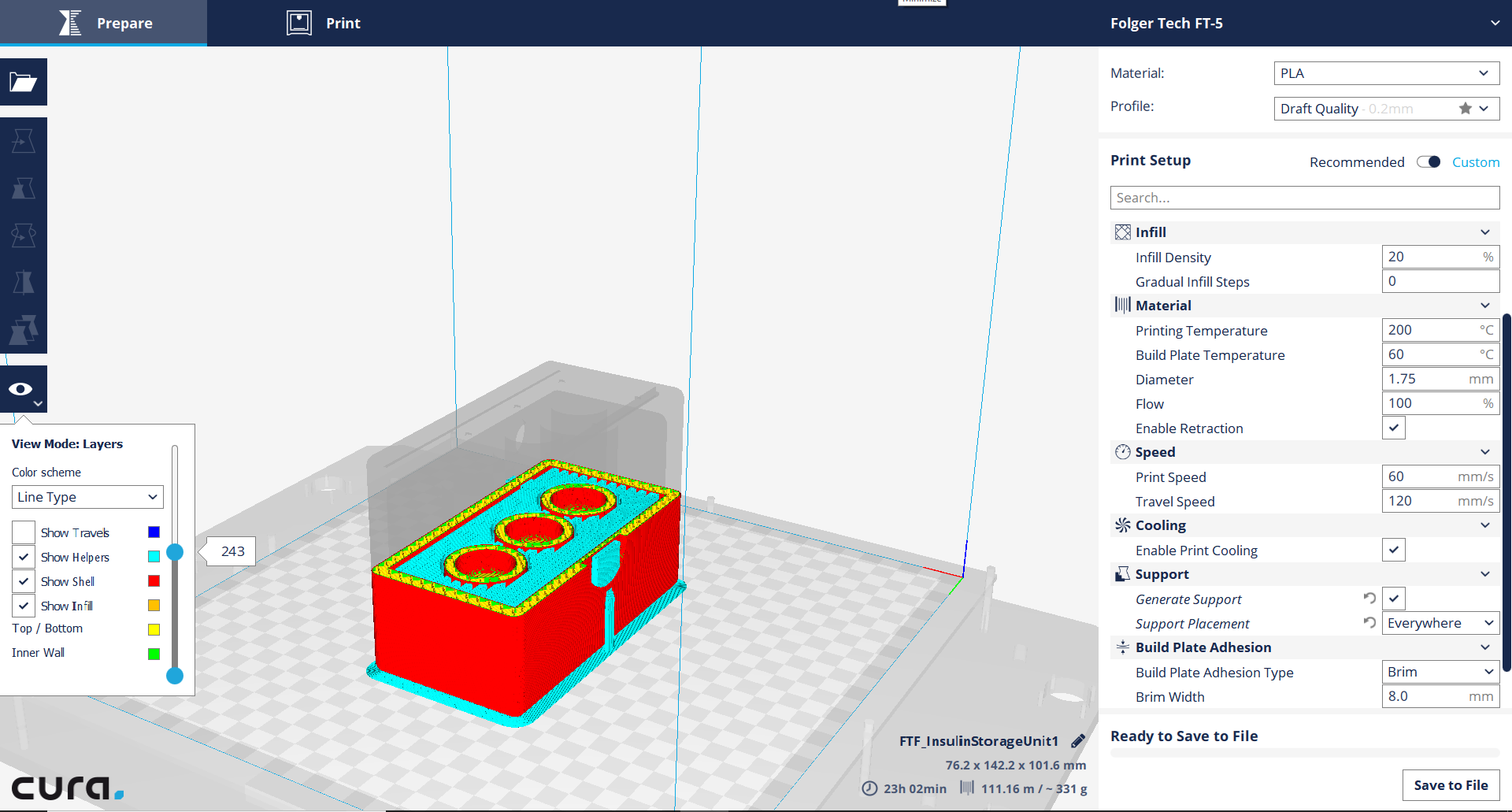Click the Recommended print setup label

click(x=1357, y=162)
